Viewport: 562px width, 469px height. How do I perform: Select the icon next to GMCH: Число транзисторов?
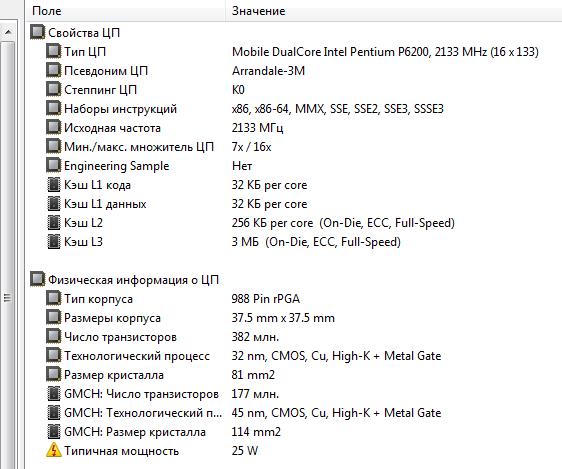point(53,393)
